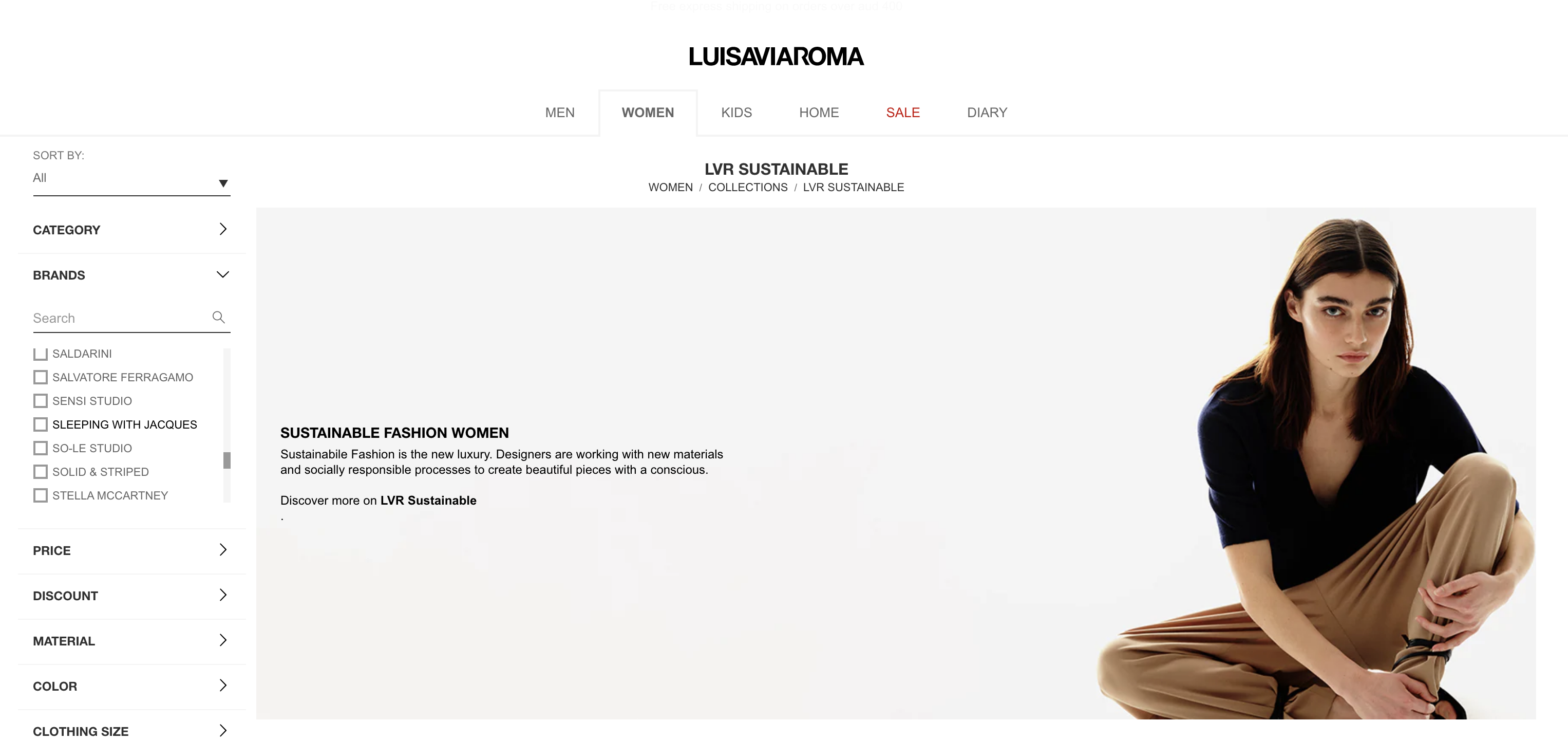Collapse the Brands filter section
This screenshot has width=1568, height=740.
point(223,275)
